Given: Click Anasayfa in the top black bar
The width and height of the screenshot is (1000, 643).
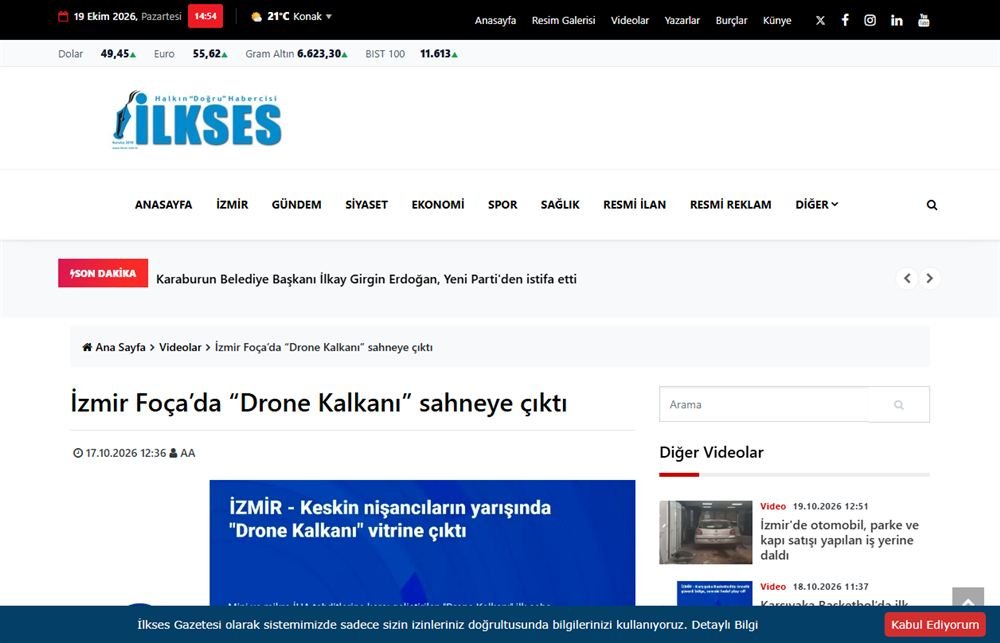Looking at the screenshot, I should (x=496, y=20).
